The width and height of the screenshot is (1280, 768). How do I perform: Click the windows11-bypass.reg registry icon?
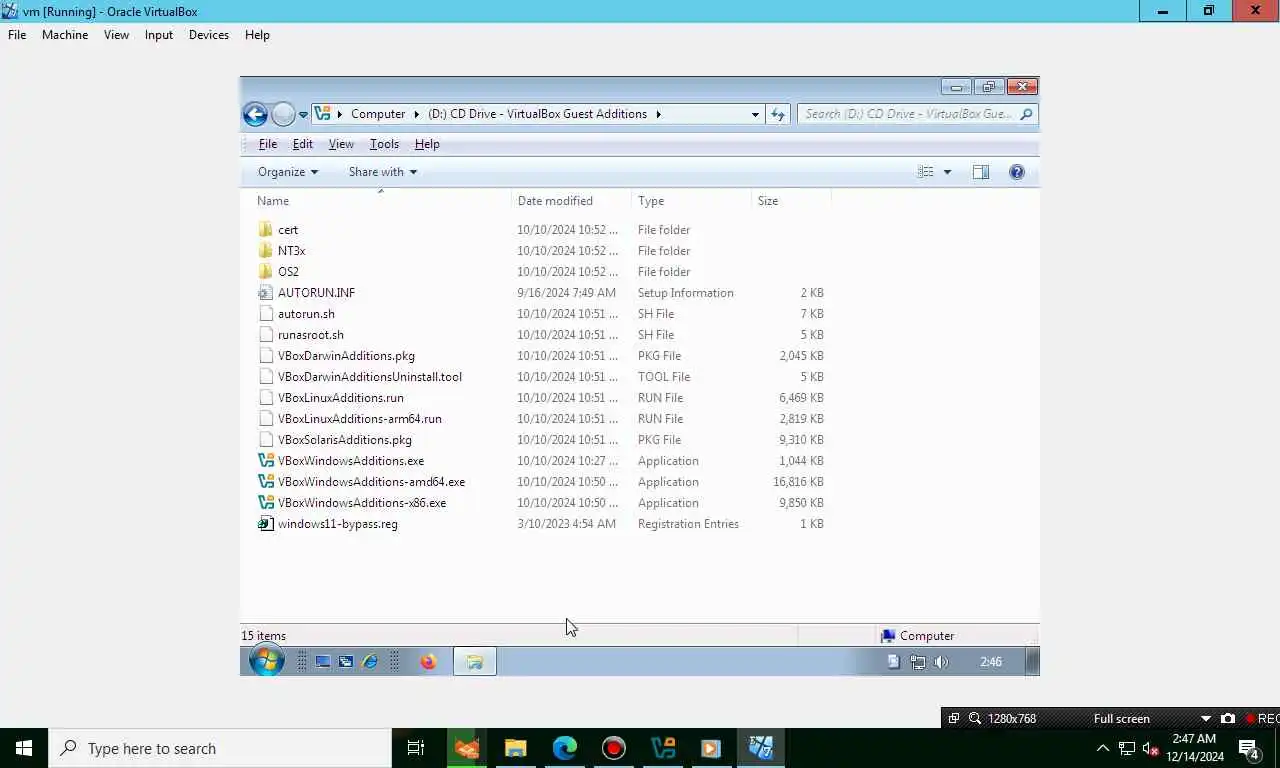265,524
